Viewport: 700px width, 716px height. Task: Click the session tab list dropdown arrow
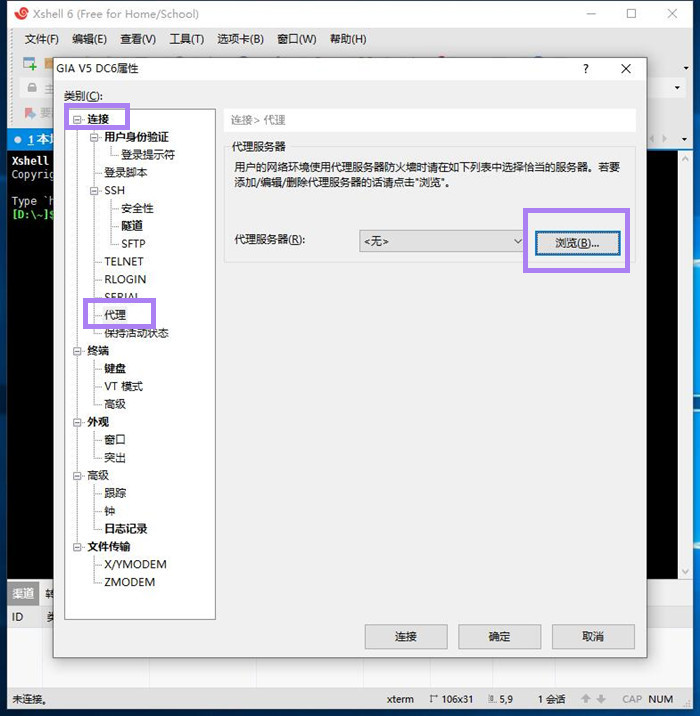(x=684, y=139)
